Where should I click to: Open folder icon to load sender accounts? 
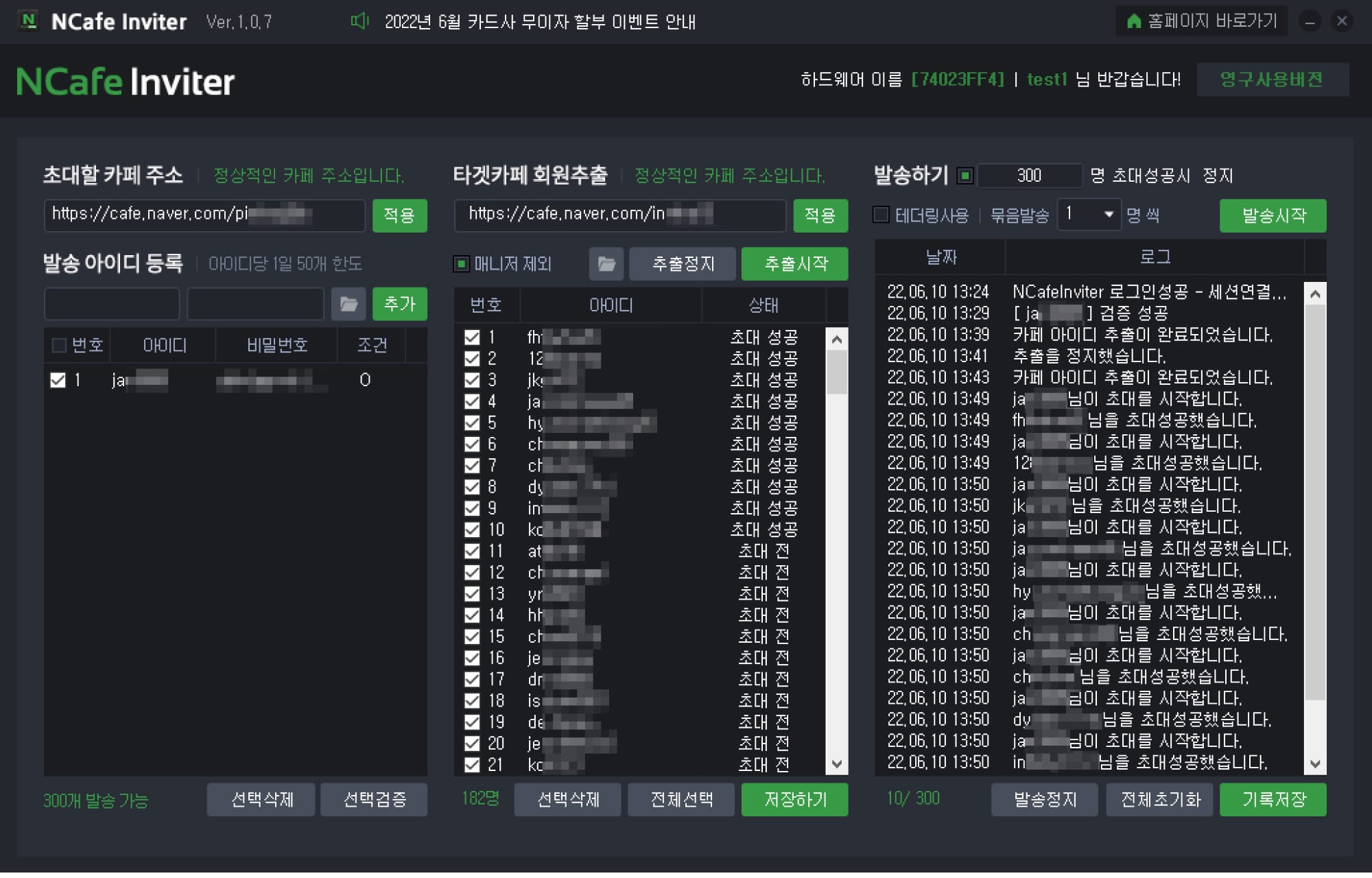click(x=348, y=304)
